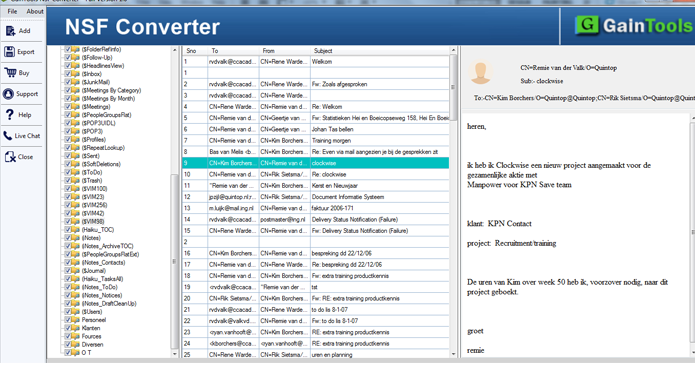The width and height of the screenshot is (695, 366).
Task: Click the Support button label
Action: 27,94
